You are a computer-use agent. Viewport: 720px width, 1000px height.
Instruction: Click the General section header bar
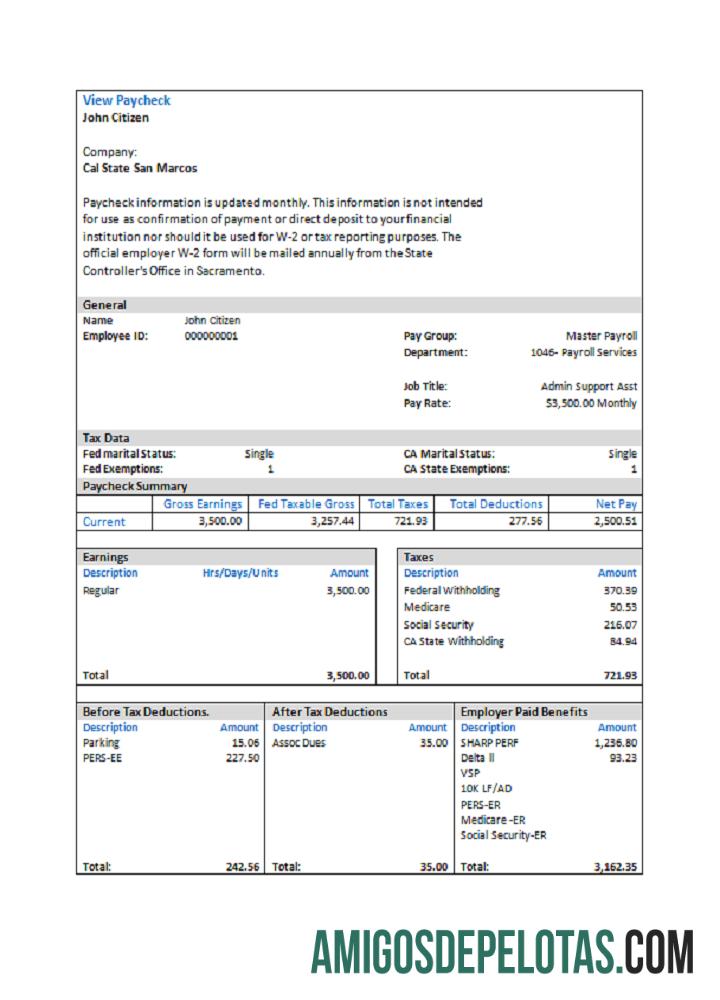pyautogui.click(x=104, y=304)
